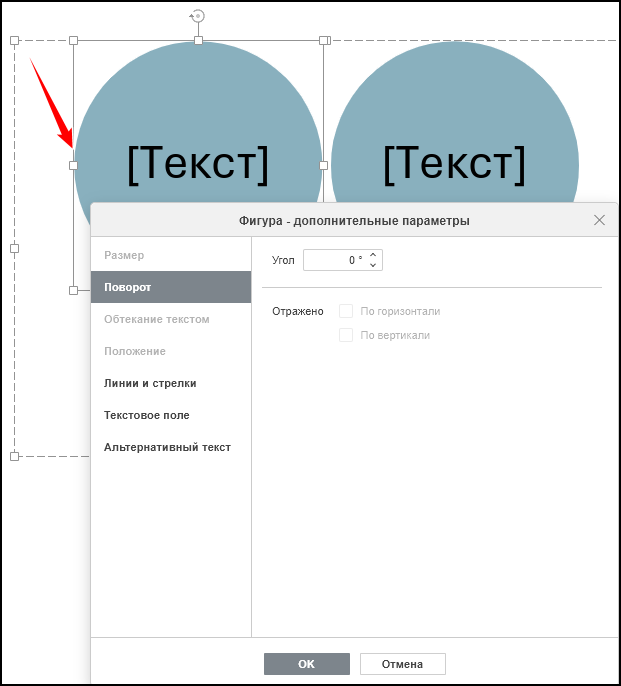
Task: Toggle the По горизонтали flip checkbox
Action: [x=346, y=311]
